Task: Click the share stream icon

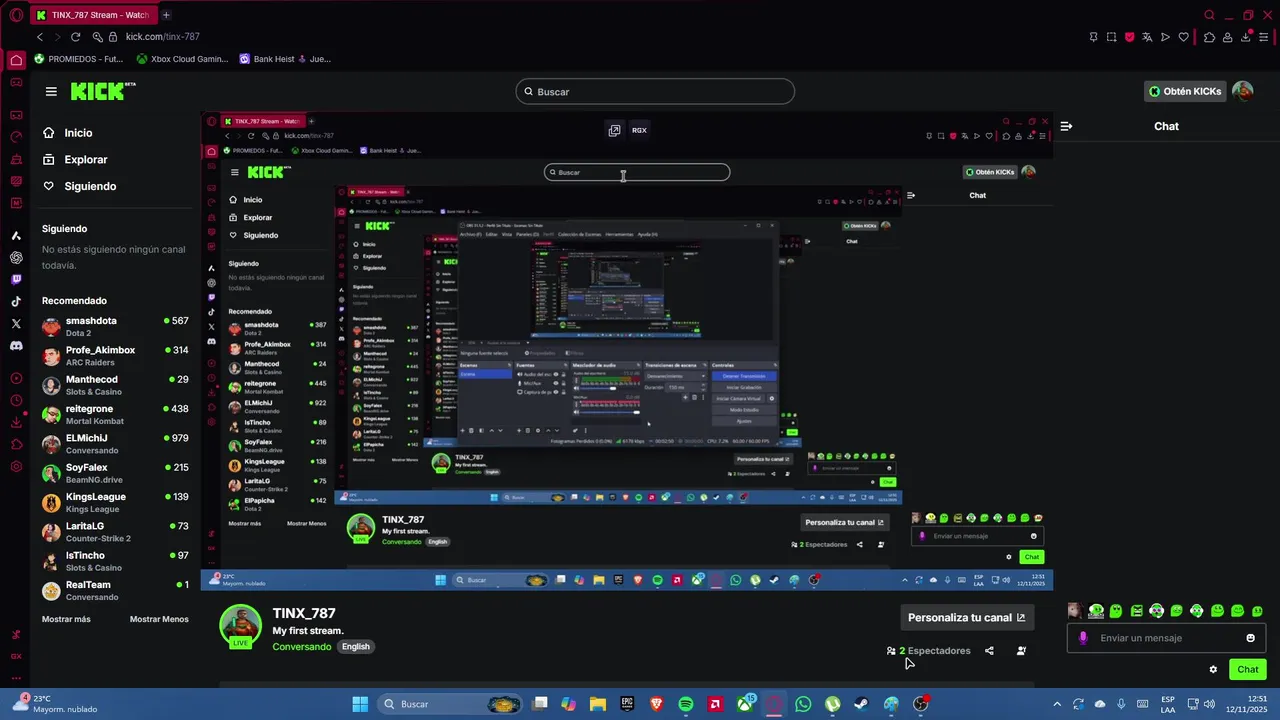Action: (989, 651)
